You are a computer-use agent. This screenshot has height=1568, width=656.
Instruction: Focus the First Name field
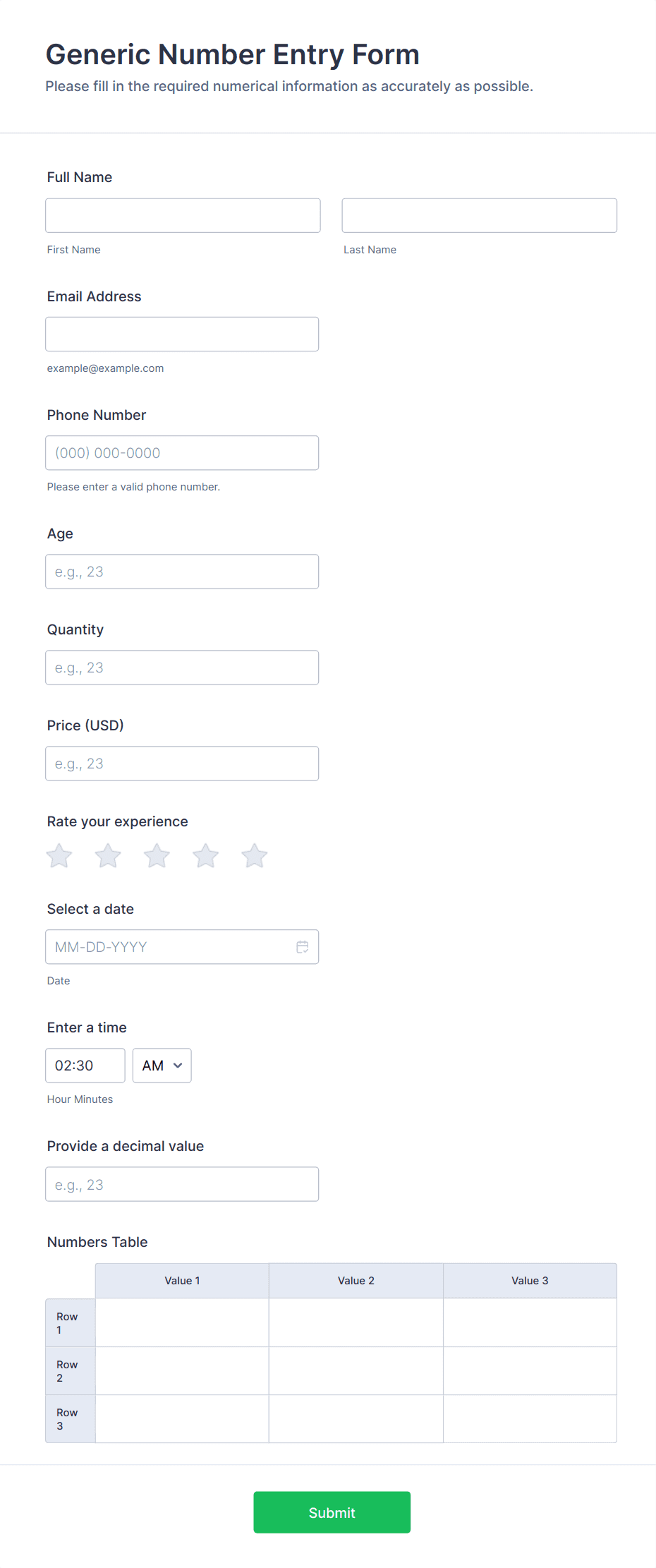coord(183,215)
